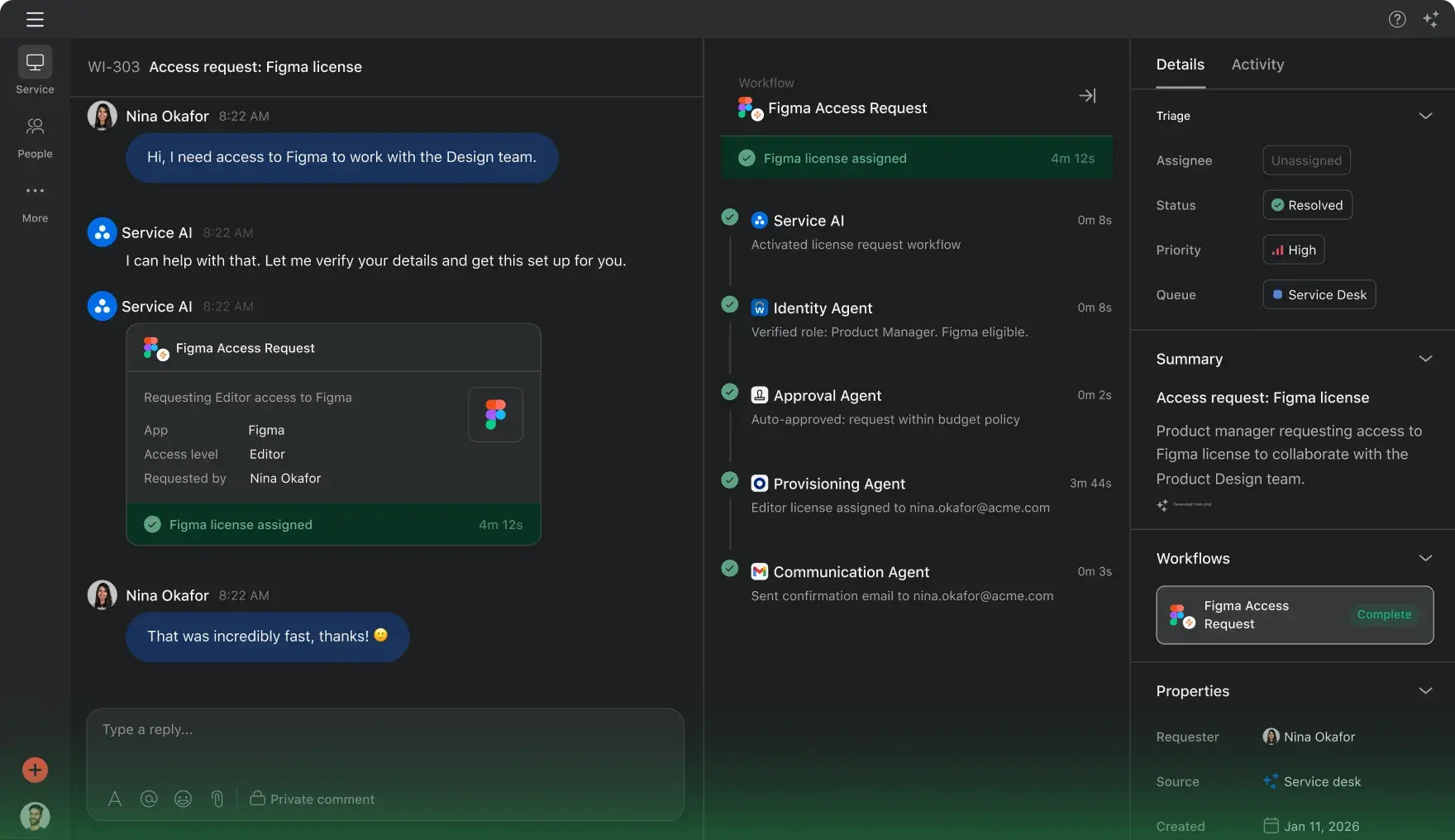
Task: Switch to the Details tab
Action: [x=1180, y=64]
